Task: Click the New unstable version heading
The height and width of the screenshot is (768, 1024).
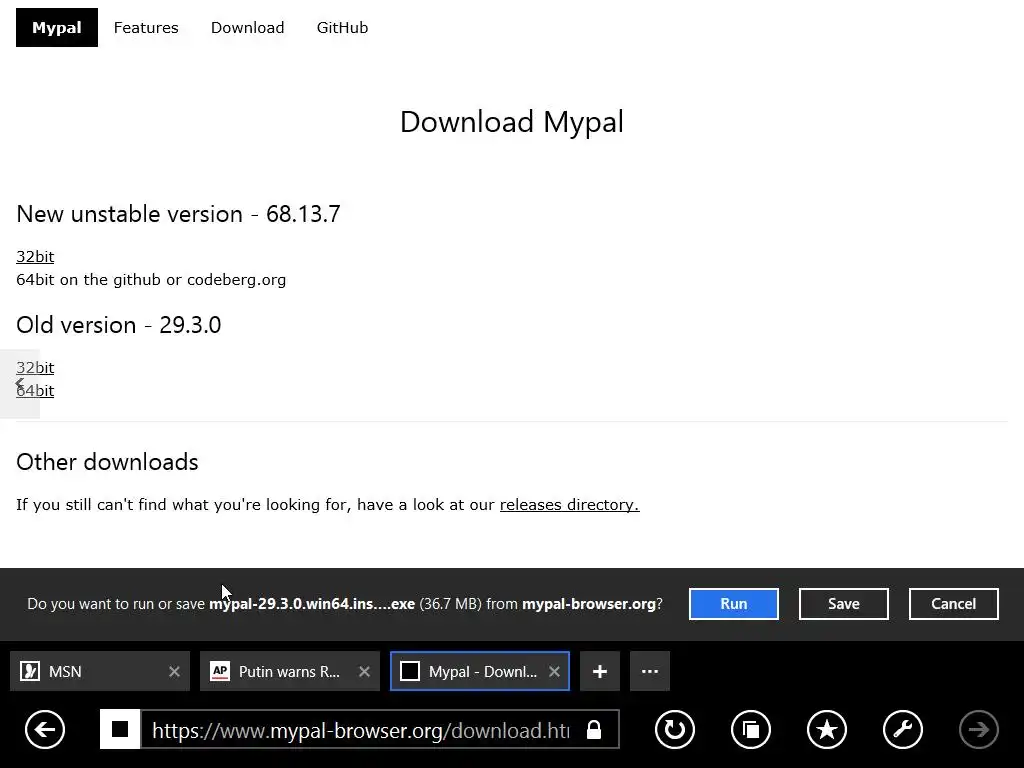Action: pyautogui.click(x=178, y=214)
